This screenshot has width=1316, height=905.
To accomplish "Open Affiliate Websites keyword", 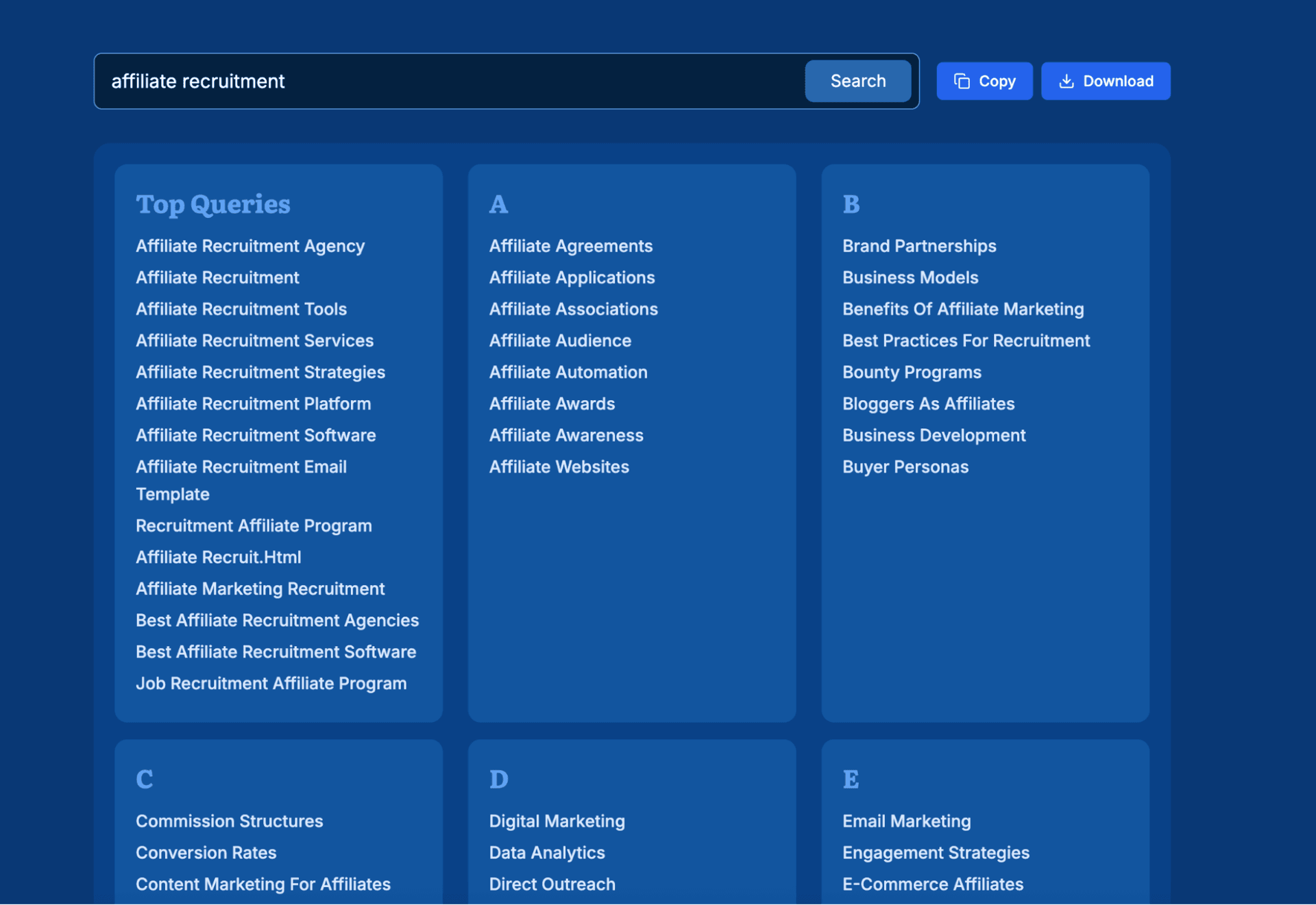I will (x=559, y=467).
